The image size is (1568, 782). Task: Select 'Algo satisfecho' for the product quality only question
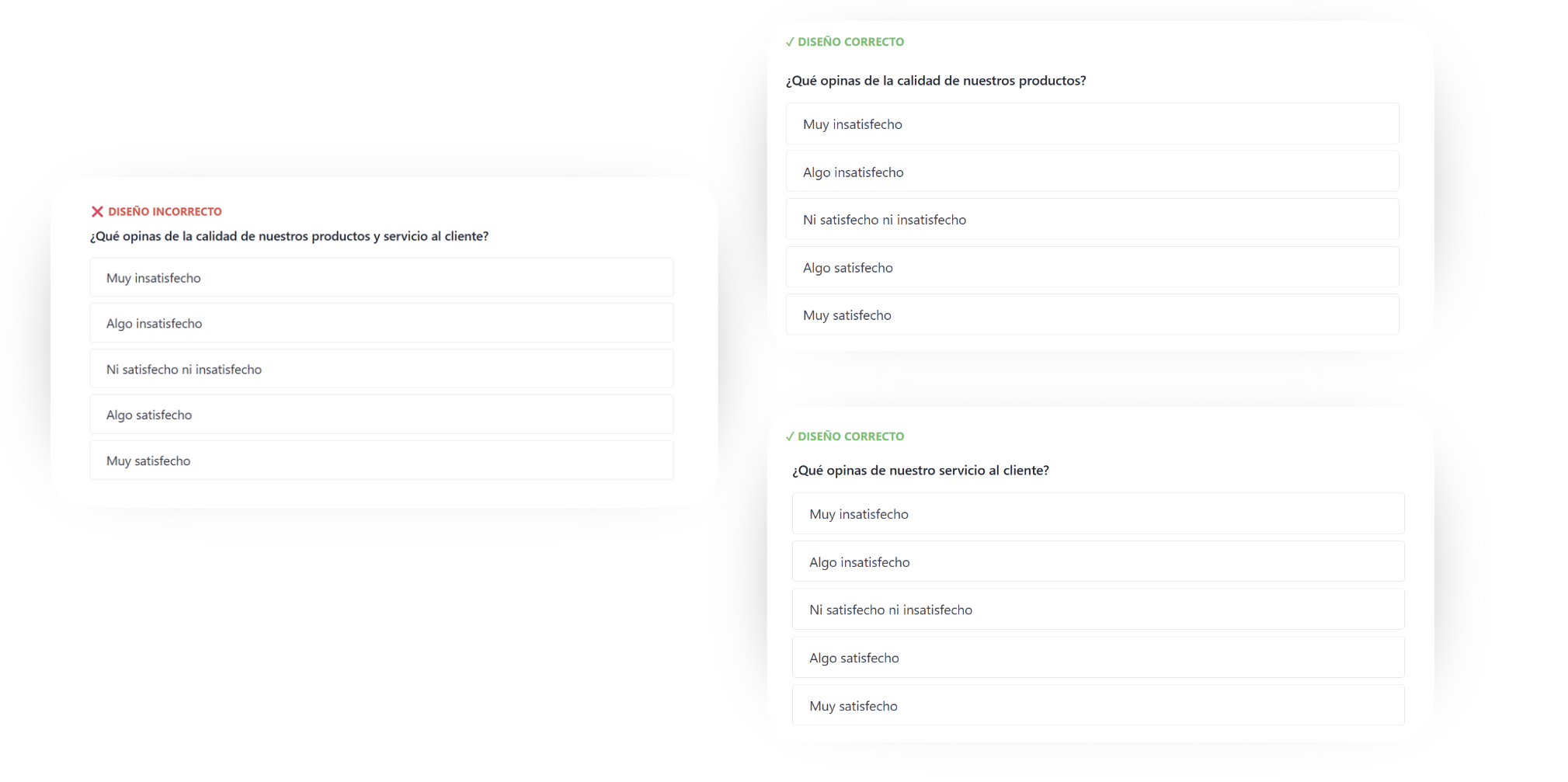[x=1092, y=267]
